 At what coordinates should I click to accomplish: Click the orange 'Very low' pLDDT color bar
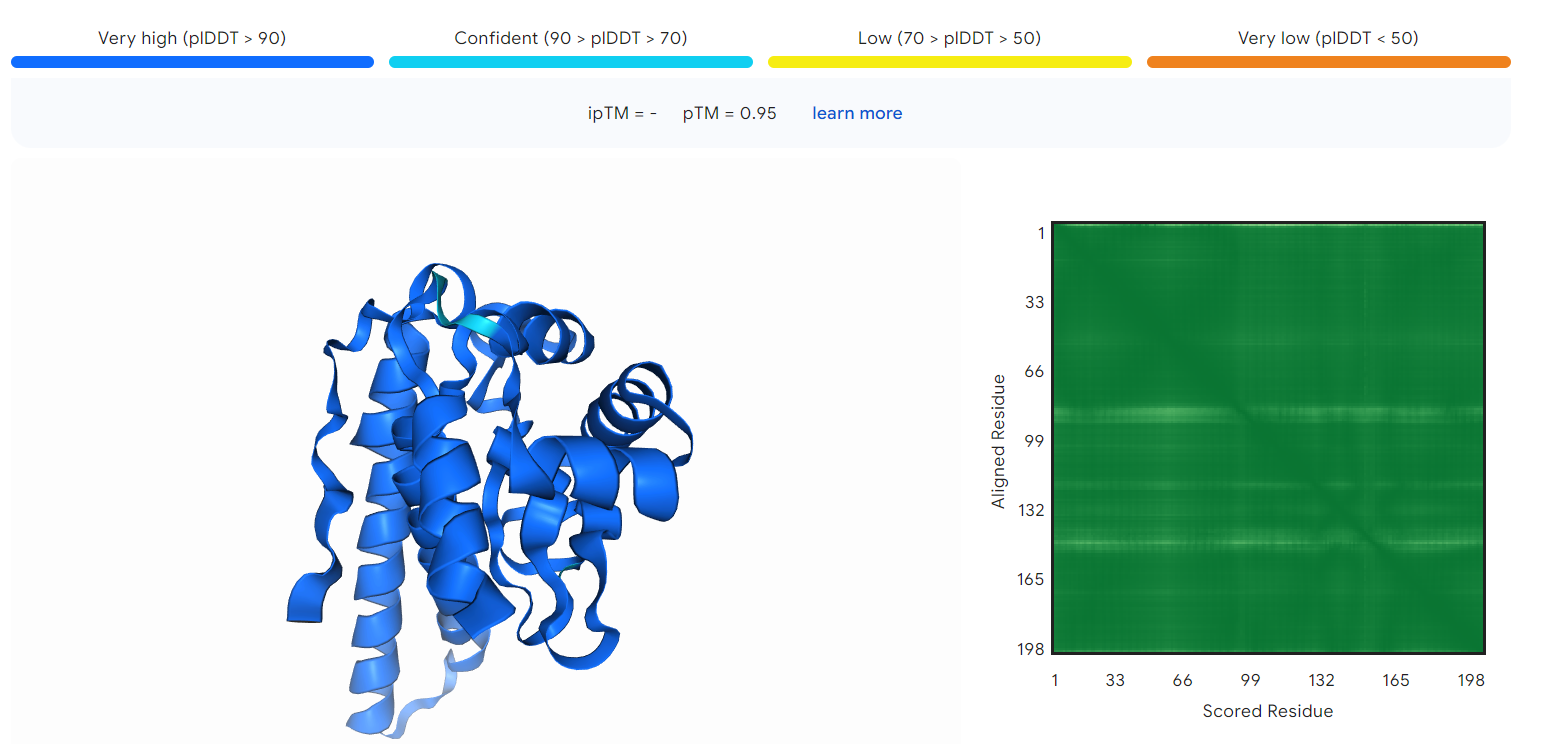1329,62
